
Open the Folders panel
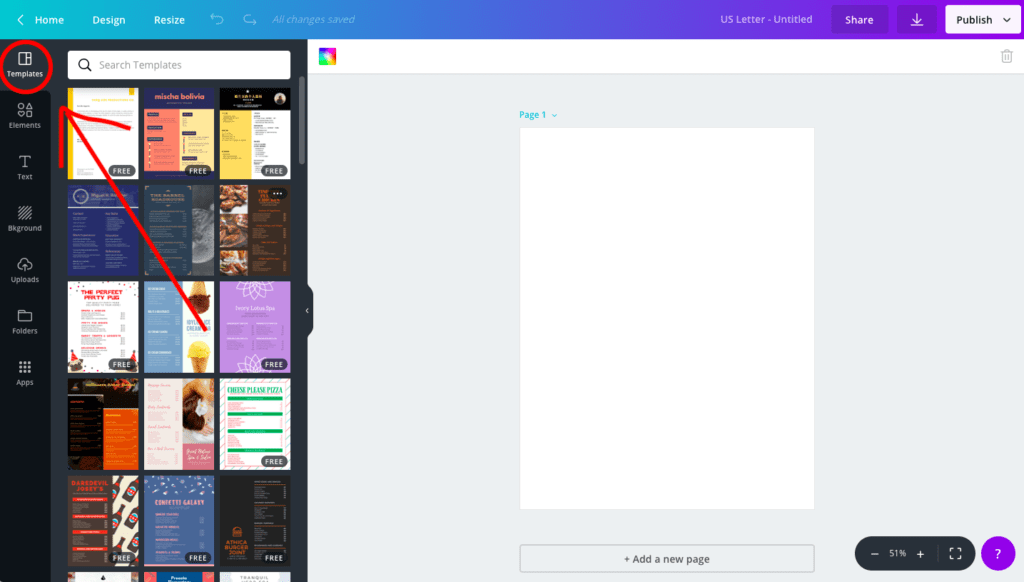(x=25, y=321)
